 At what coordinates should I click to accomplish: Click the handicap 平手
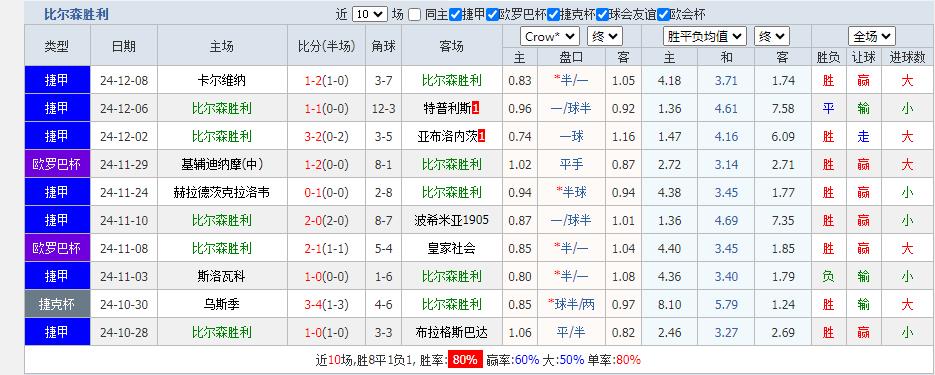pyautogui.click(x=571, y=165)
